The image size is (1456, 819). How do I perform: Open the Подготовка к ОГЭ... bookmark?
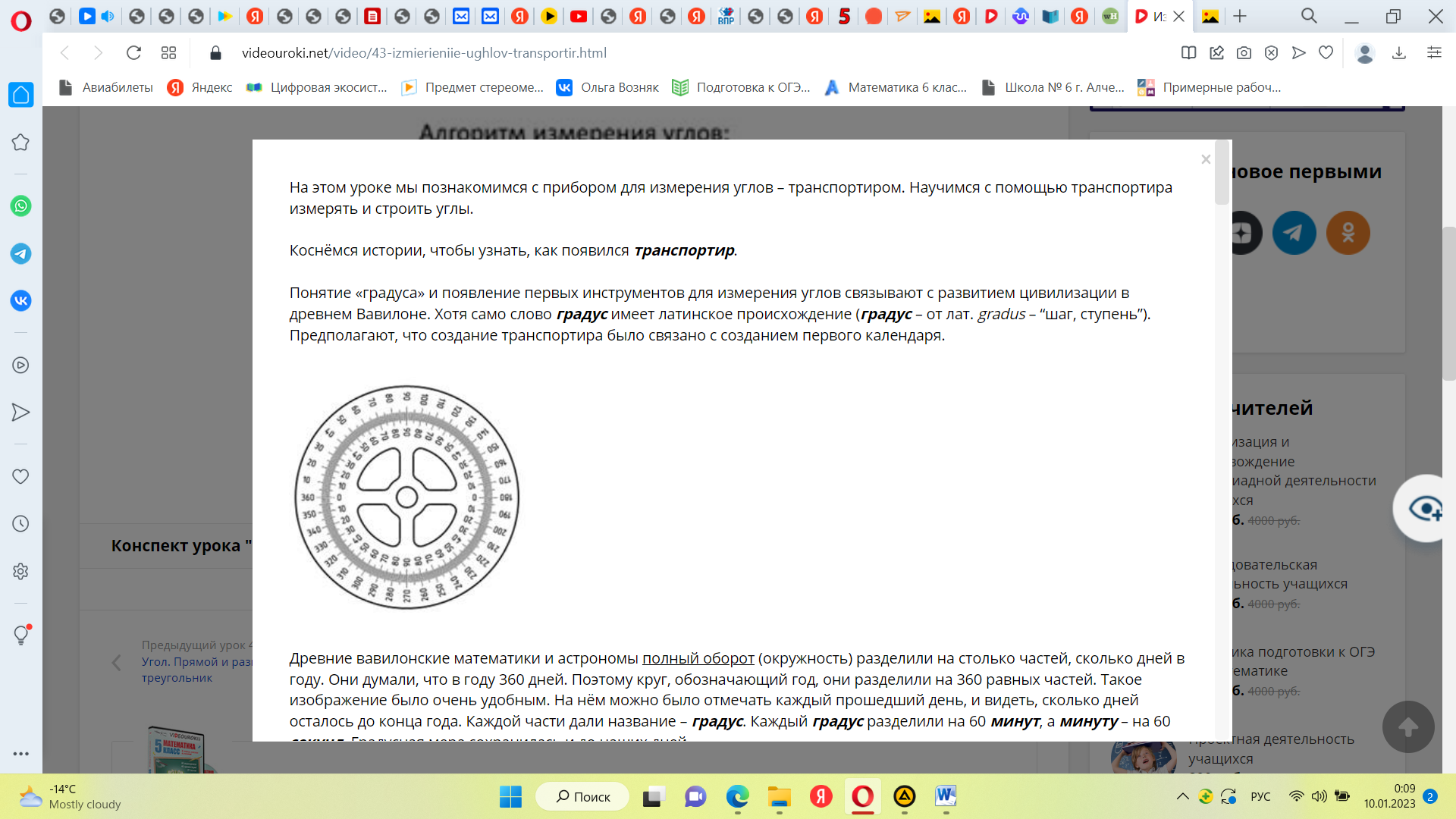tap(742, 87)
